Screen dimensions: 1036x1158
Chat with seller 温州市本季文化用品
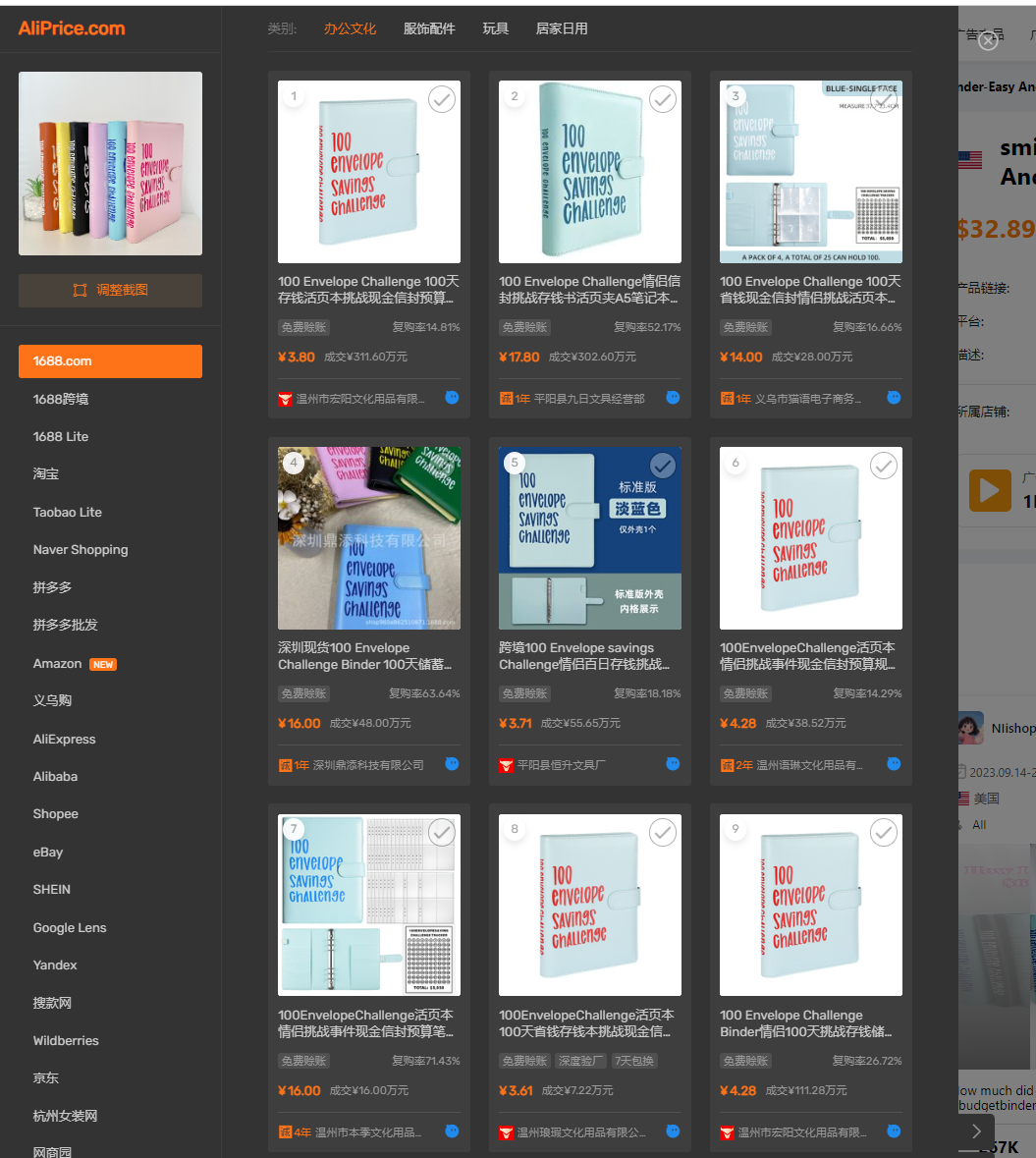[x=452, y=1130]
